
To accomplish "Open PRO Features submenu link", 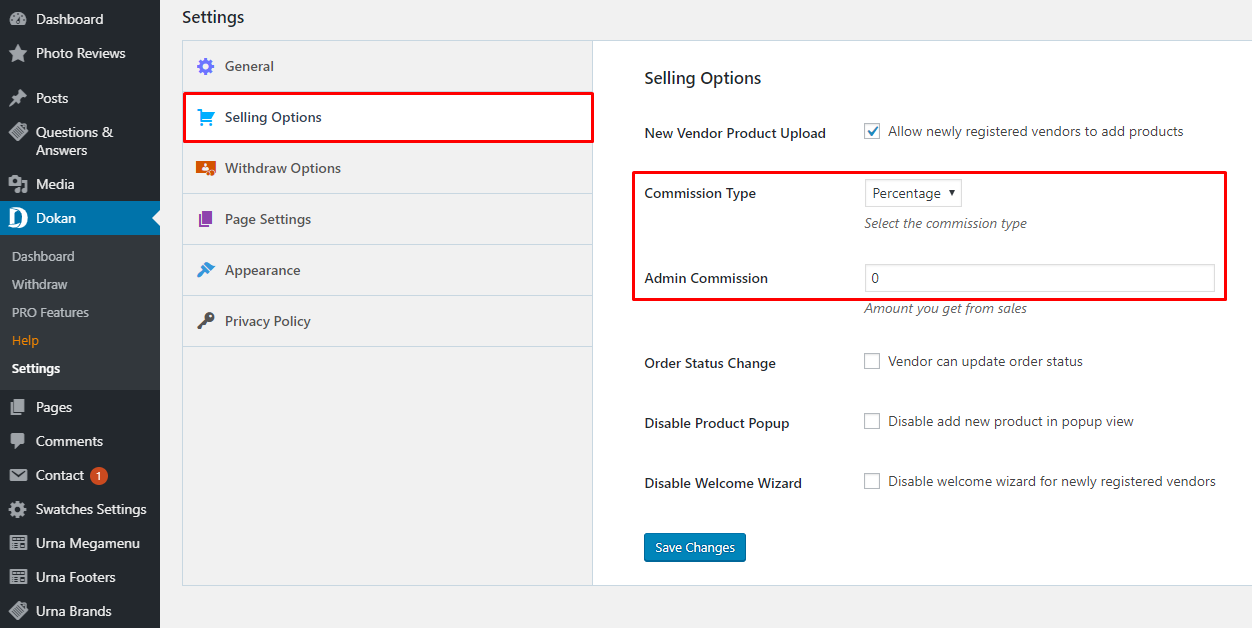I will 50,312.
